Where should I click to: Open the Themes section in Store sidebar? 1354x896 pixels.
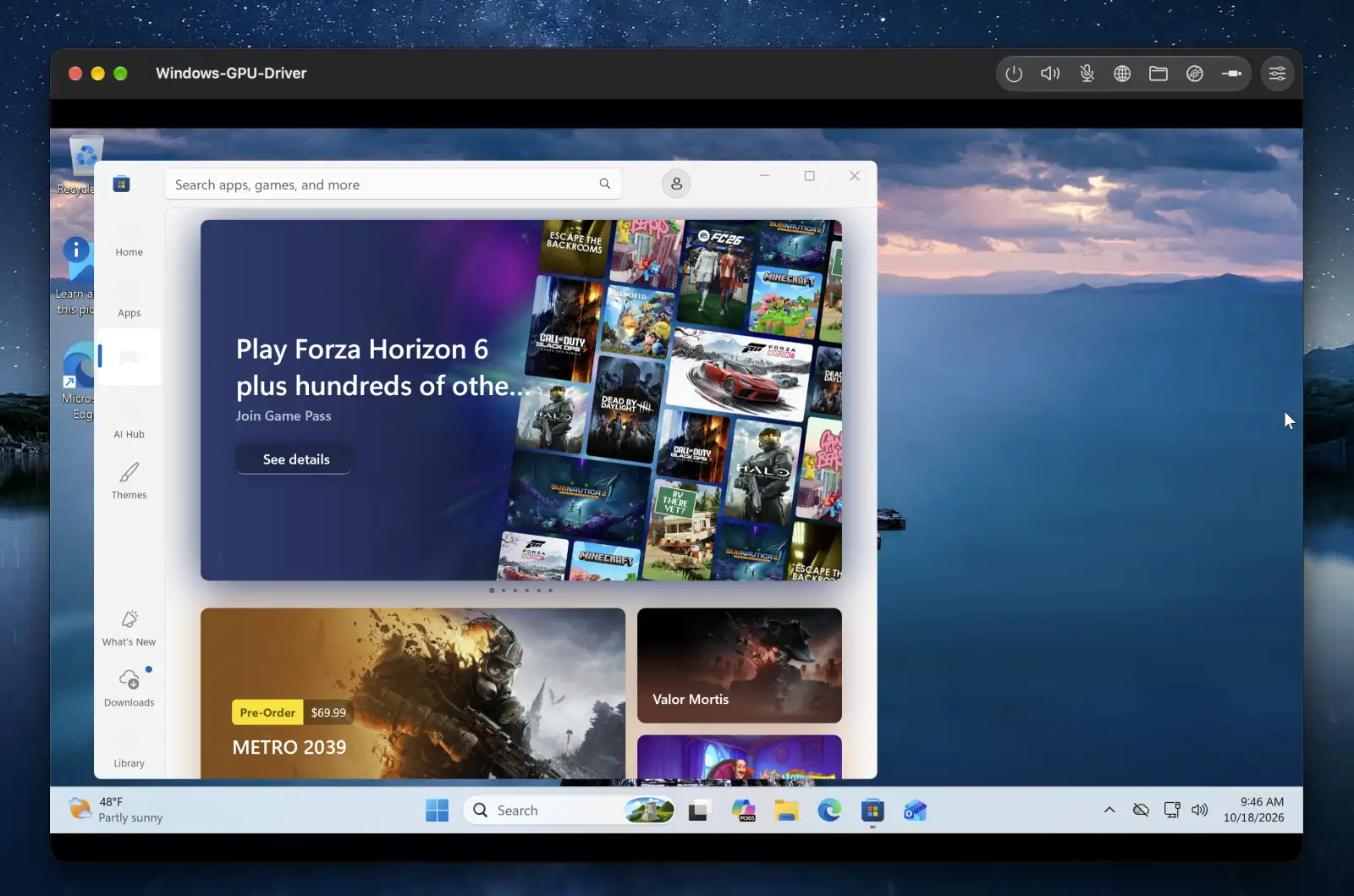coord(129,481)
